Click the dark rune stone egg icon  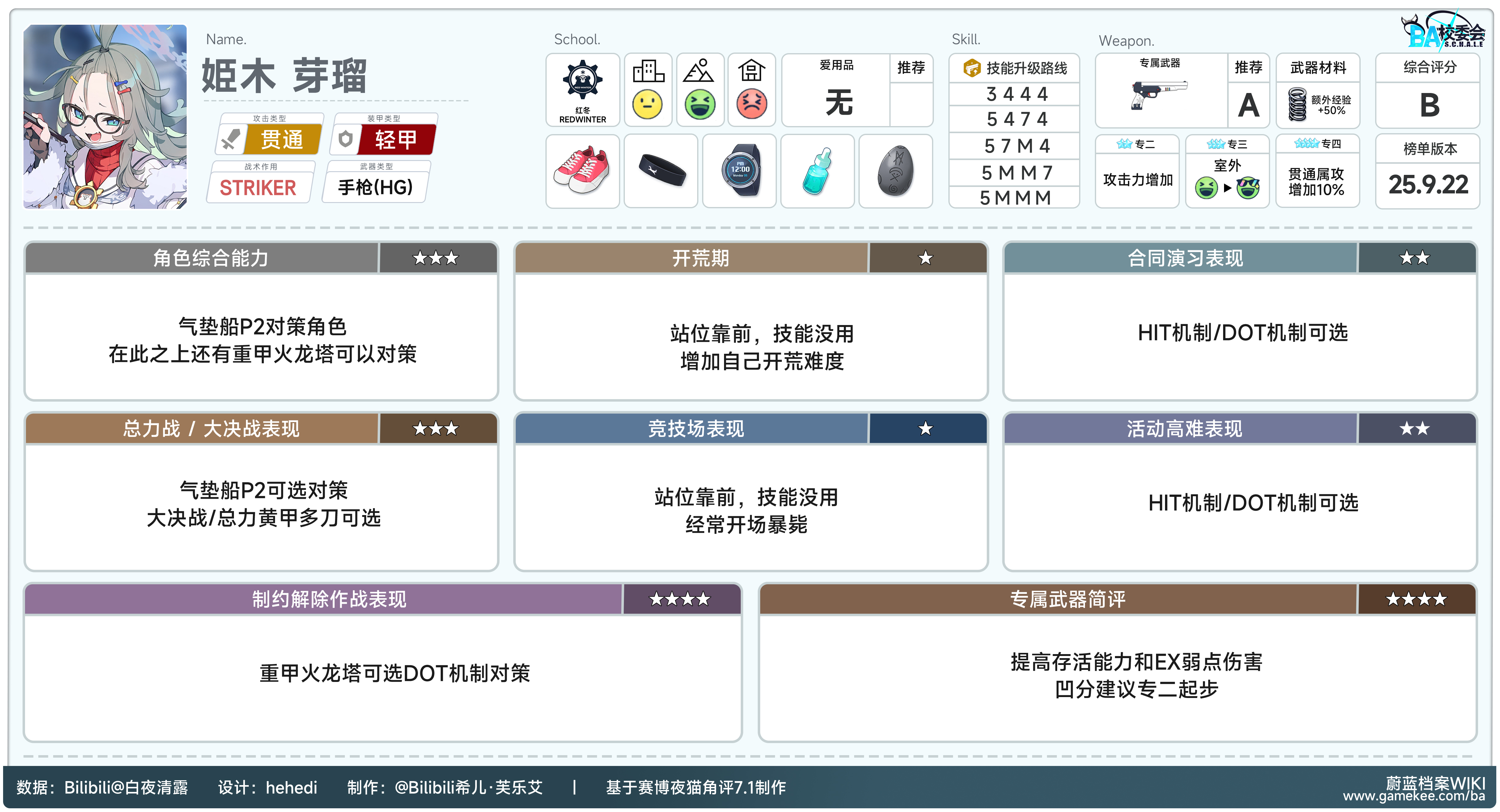tap(895, 171)
